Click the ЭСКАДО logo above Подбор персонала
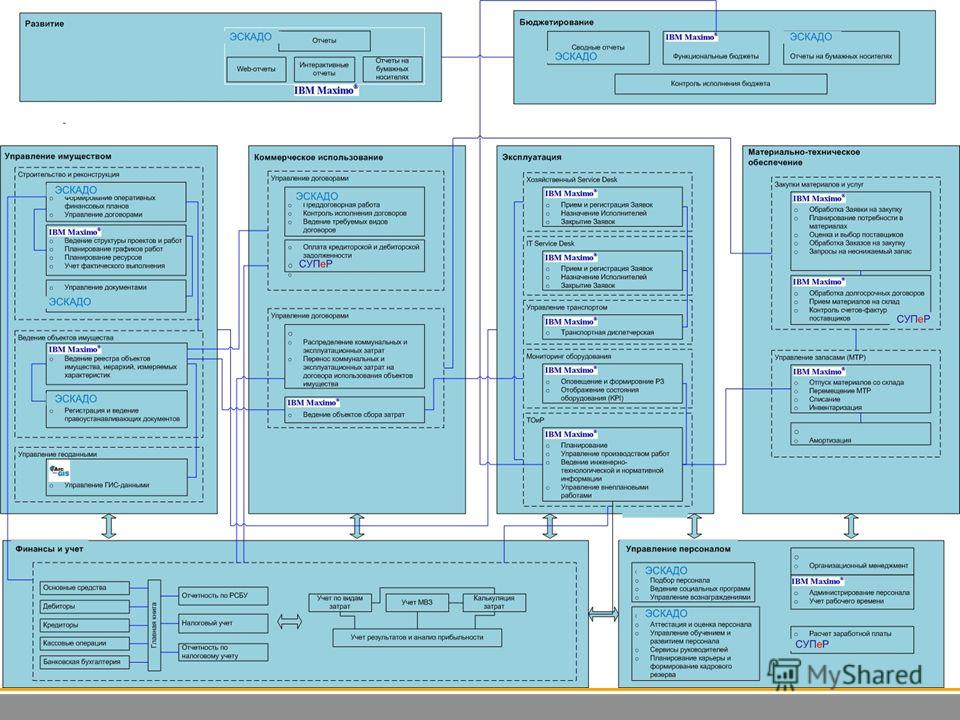This screenshot has height=720, width=960. 666,570
